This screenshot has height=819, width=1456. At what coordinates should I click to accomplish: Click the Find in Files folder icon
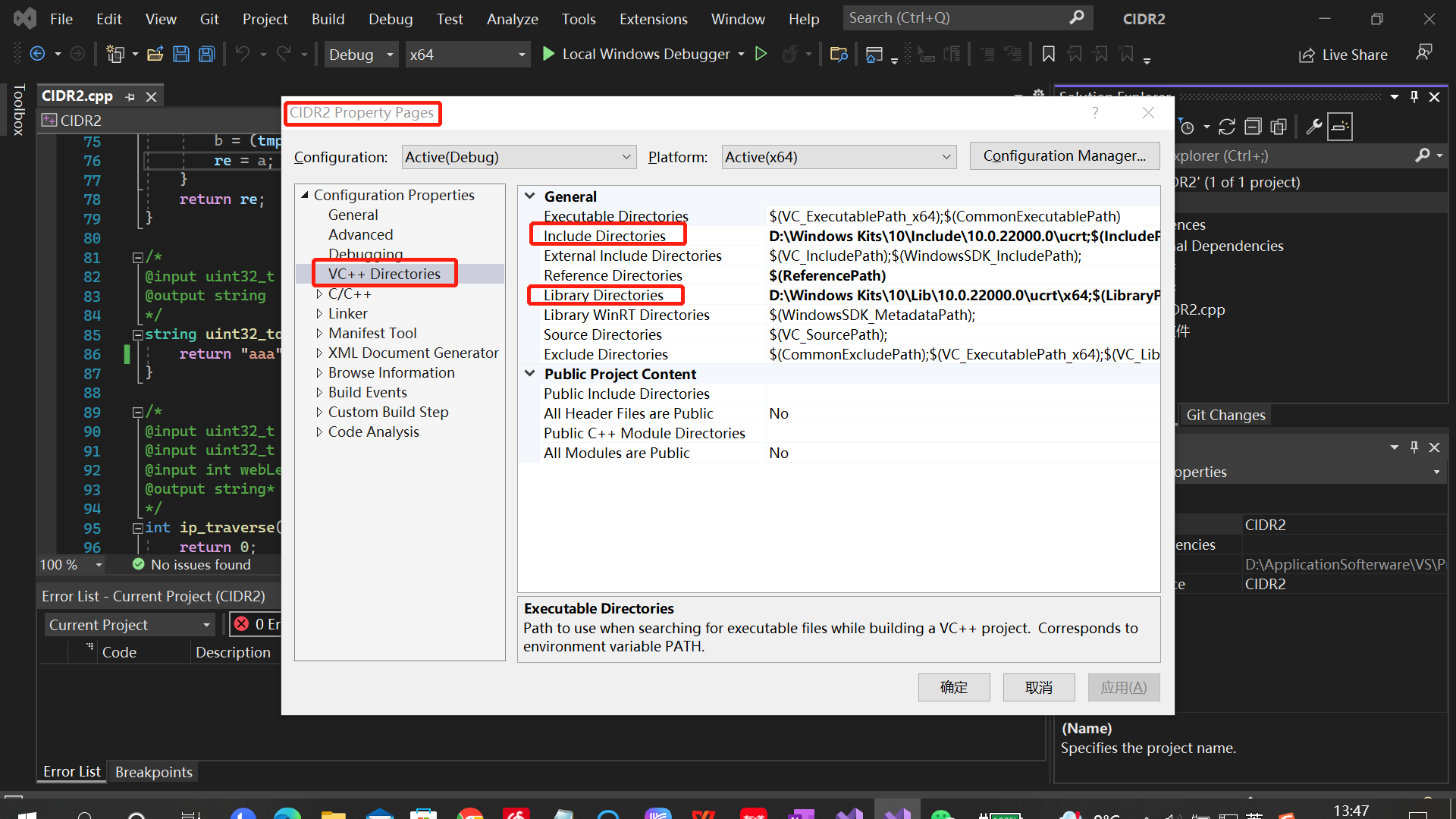coord(839,54)
